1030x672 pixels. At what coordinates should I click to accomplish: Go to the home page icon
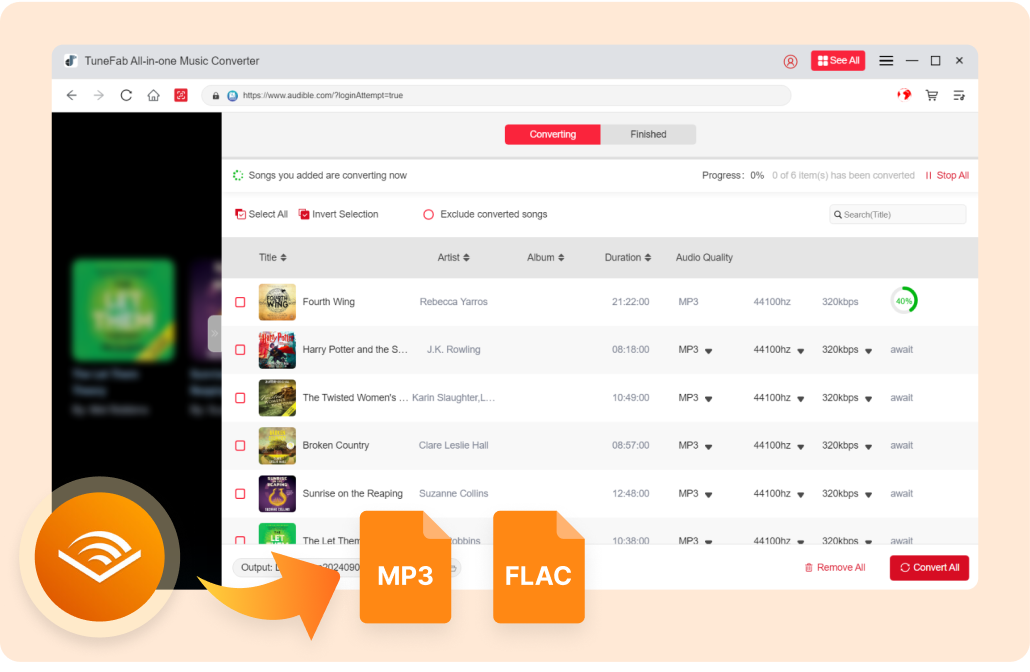pos(153,95)
